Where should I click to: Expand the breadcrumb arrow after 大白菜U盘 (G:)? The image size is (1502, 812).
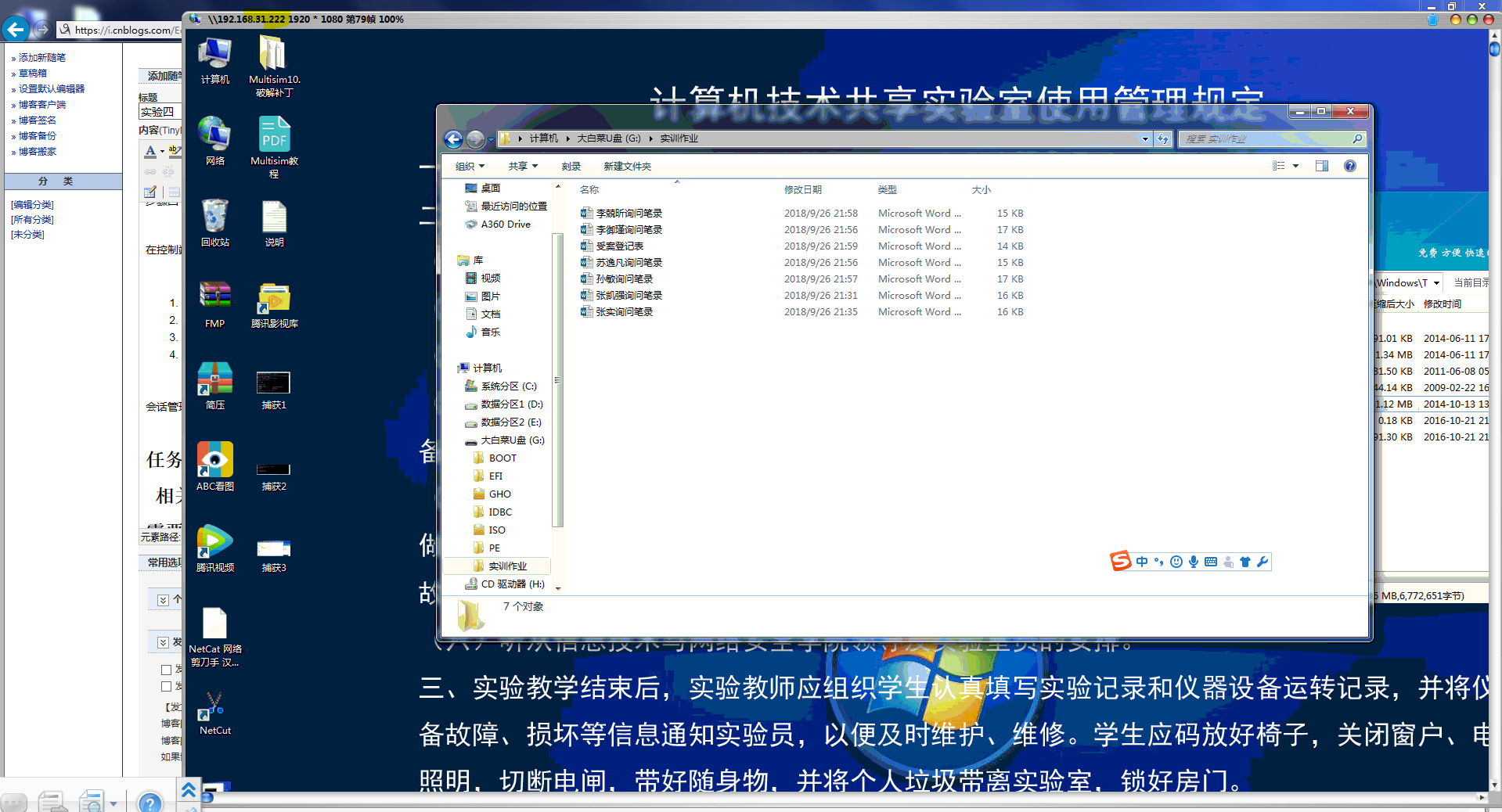pos(650,138)
